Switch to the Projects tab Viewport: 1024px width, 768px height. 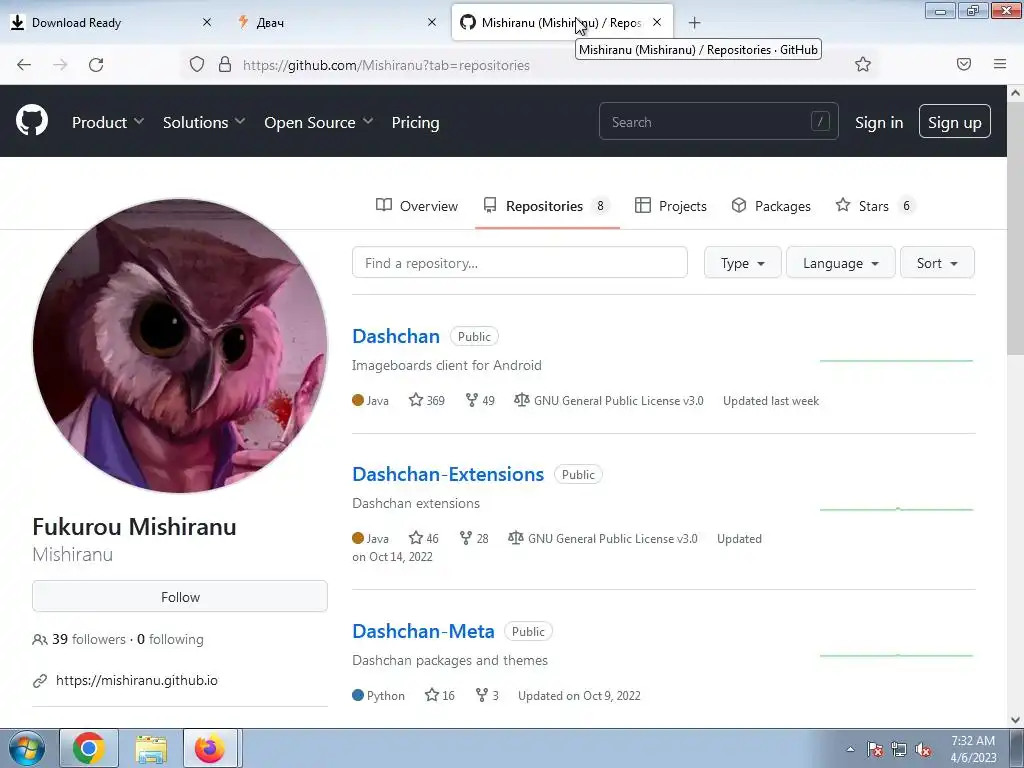click(671, 206)
